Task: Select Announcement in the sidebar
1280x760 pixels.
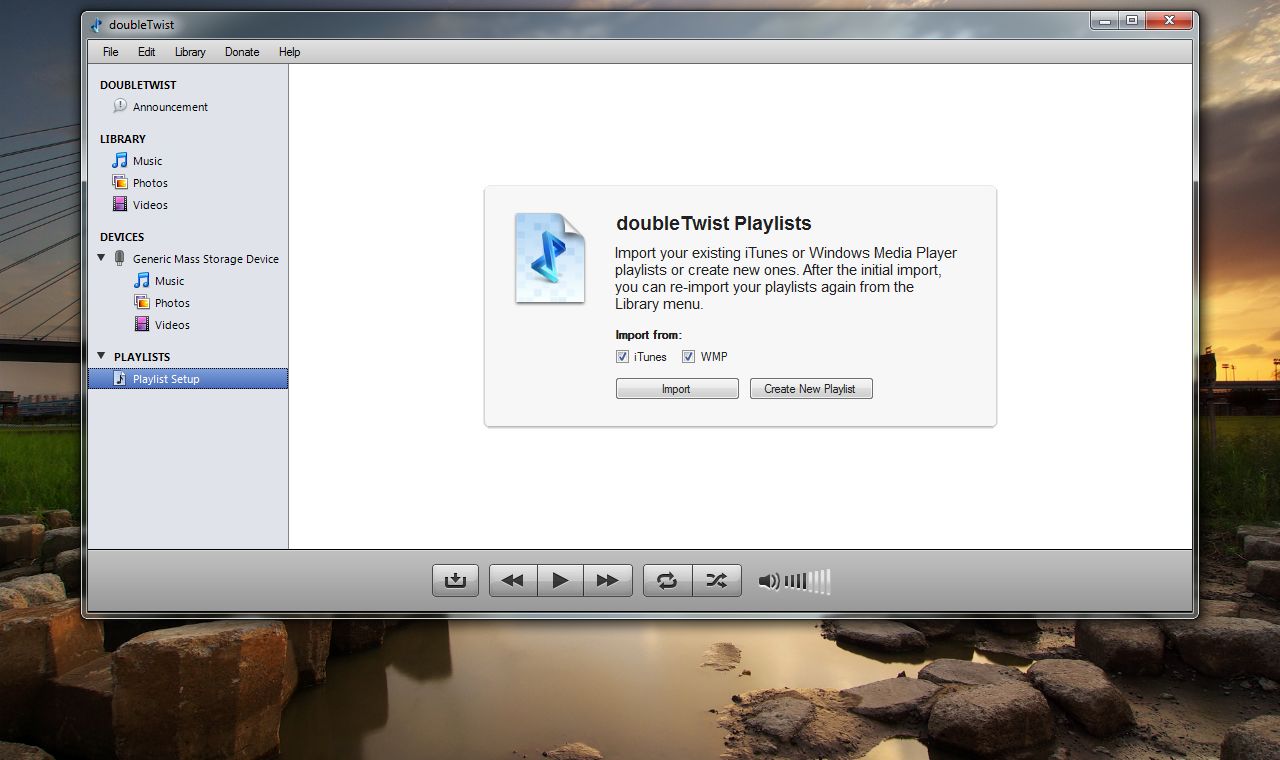Action: click(x=170, y=107)
